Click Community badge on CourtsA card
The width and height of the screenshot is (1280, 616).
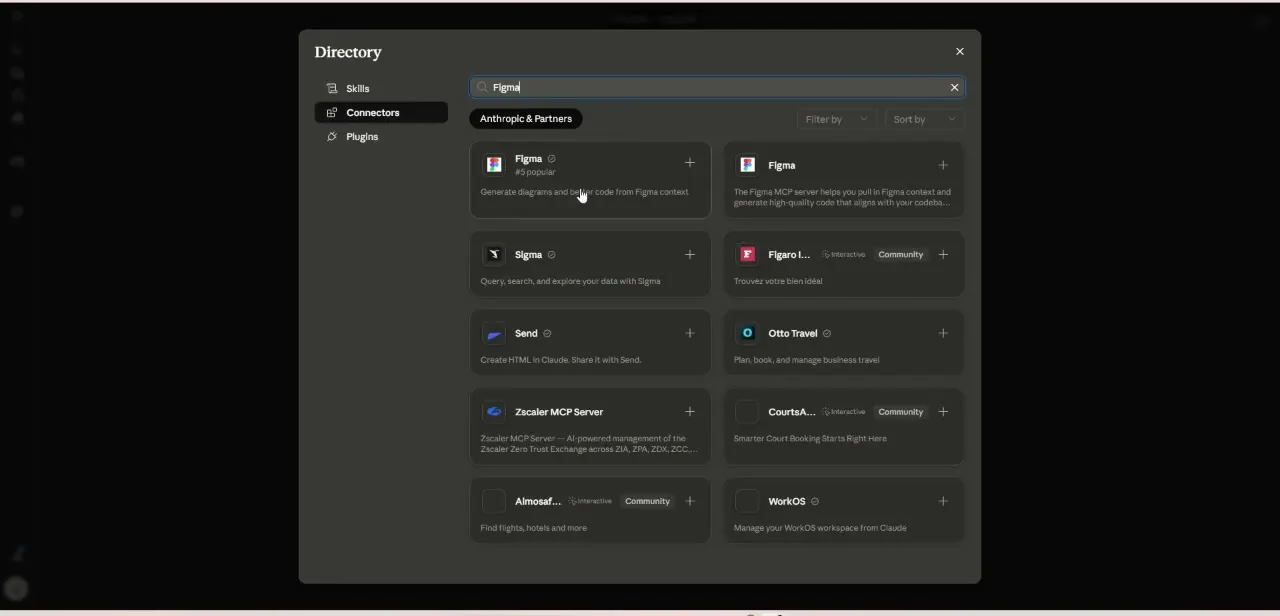click(x=901, y=411)
